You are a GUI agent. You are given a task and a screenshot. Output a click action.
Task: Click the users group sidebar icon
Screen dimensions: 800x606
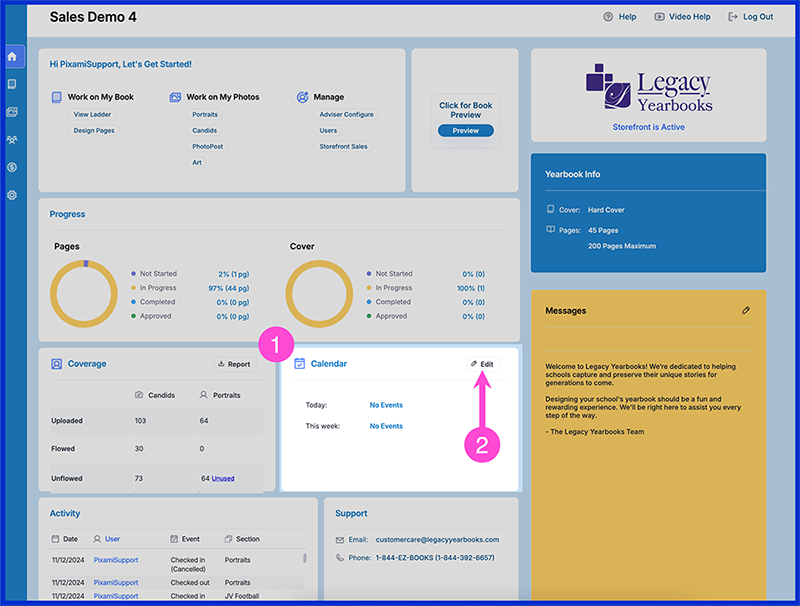click(12, 139)
